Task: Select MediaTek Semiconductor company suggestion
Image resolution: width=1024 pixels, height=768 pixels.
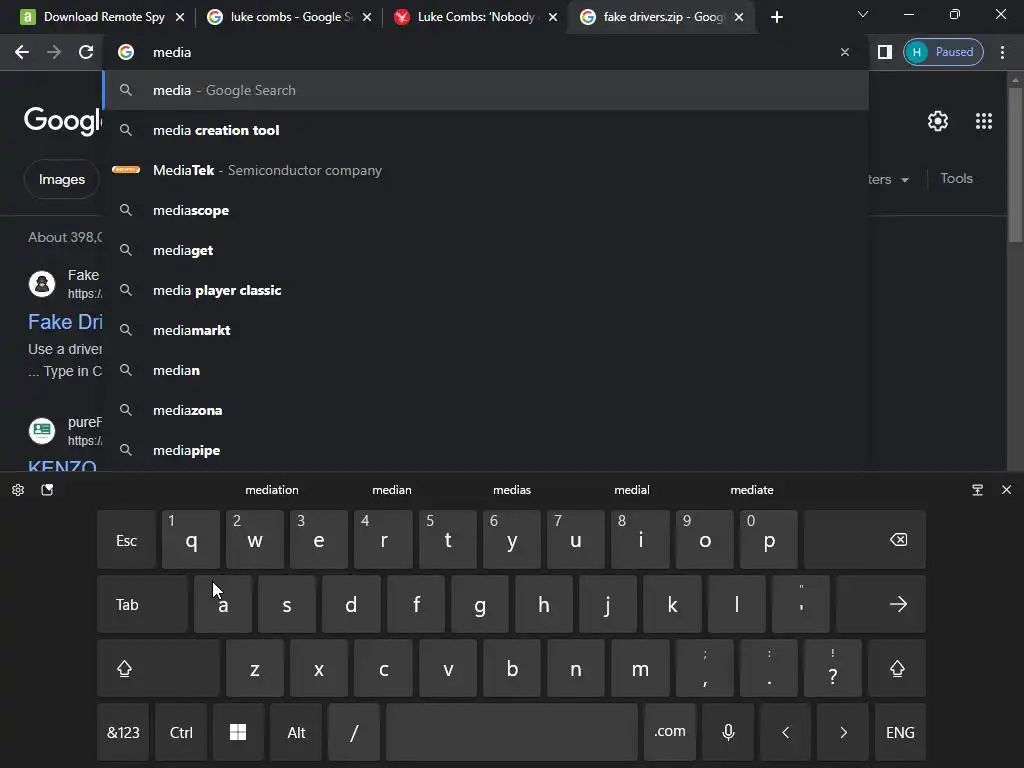Action: 487,170
